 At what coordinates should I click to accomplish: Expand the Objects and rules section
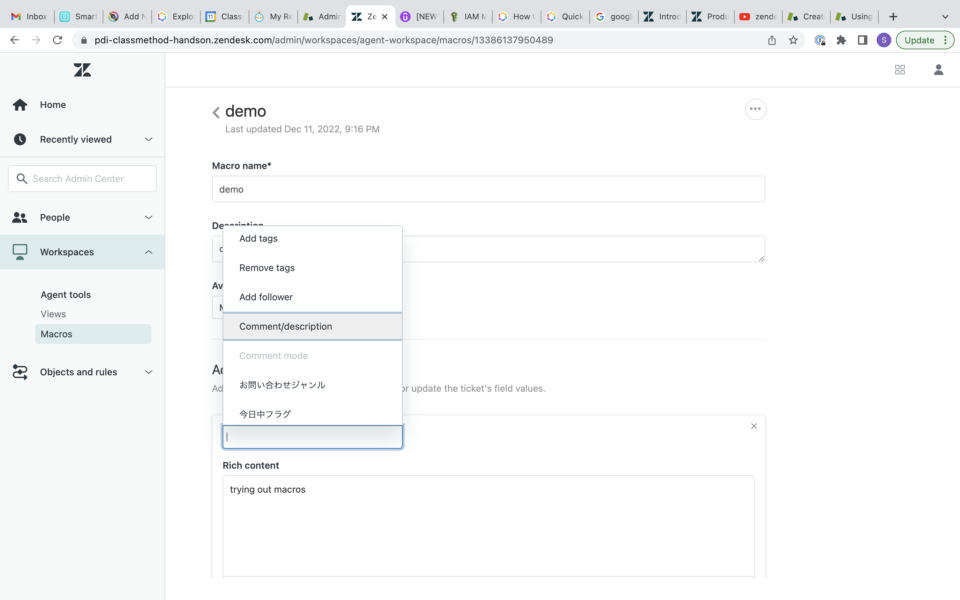pos(148,371)
